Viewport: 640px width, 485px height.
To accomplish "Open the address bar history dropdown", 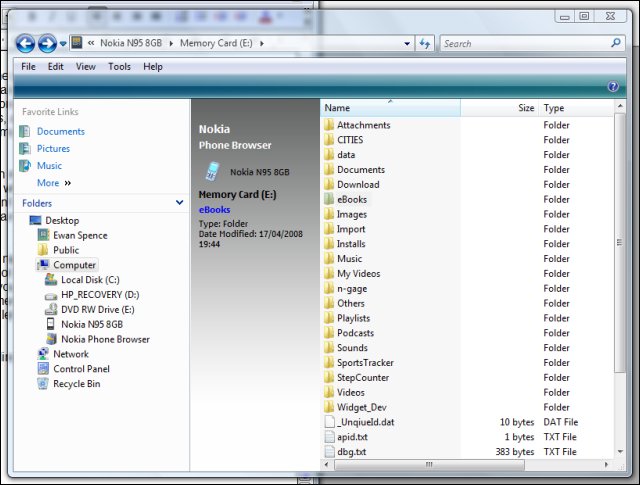I will click(407, 43).
